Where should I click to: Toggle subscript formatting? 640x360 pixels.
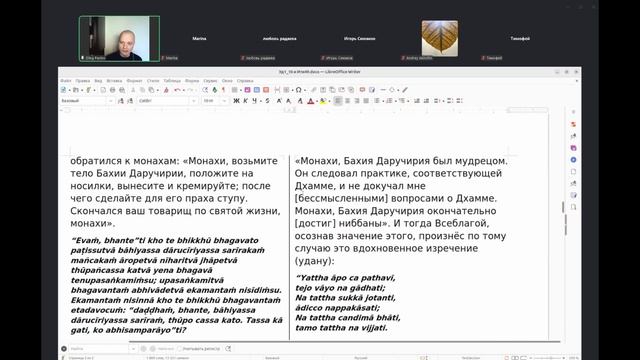pos(289,101)
